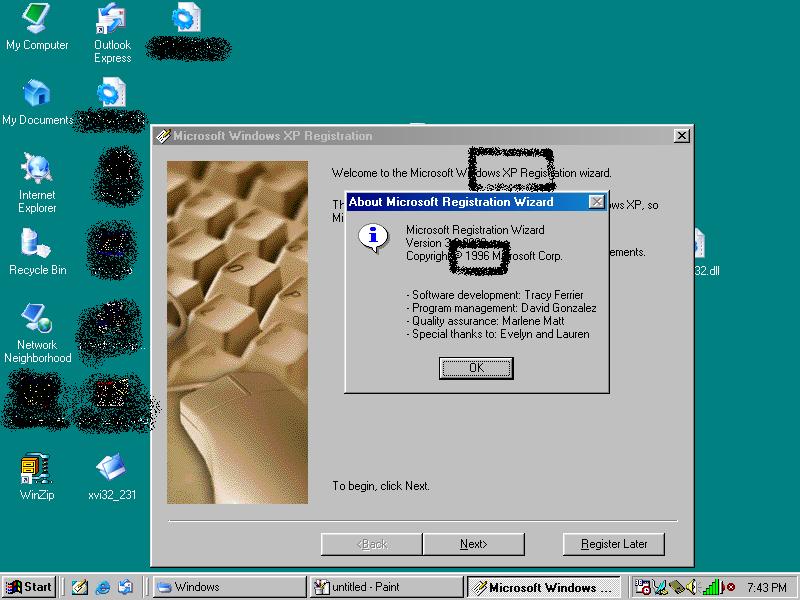
Task: Switch to the Windows taskbar button
Action: coord(229,587)
